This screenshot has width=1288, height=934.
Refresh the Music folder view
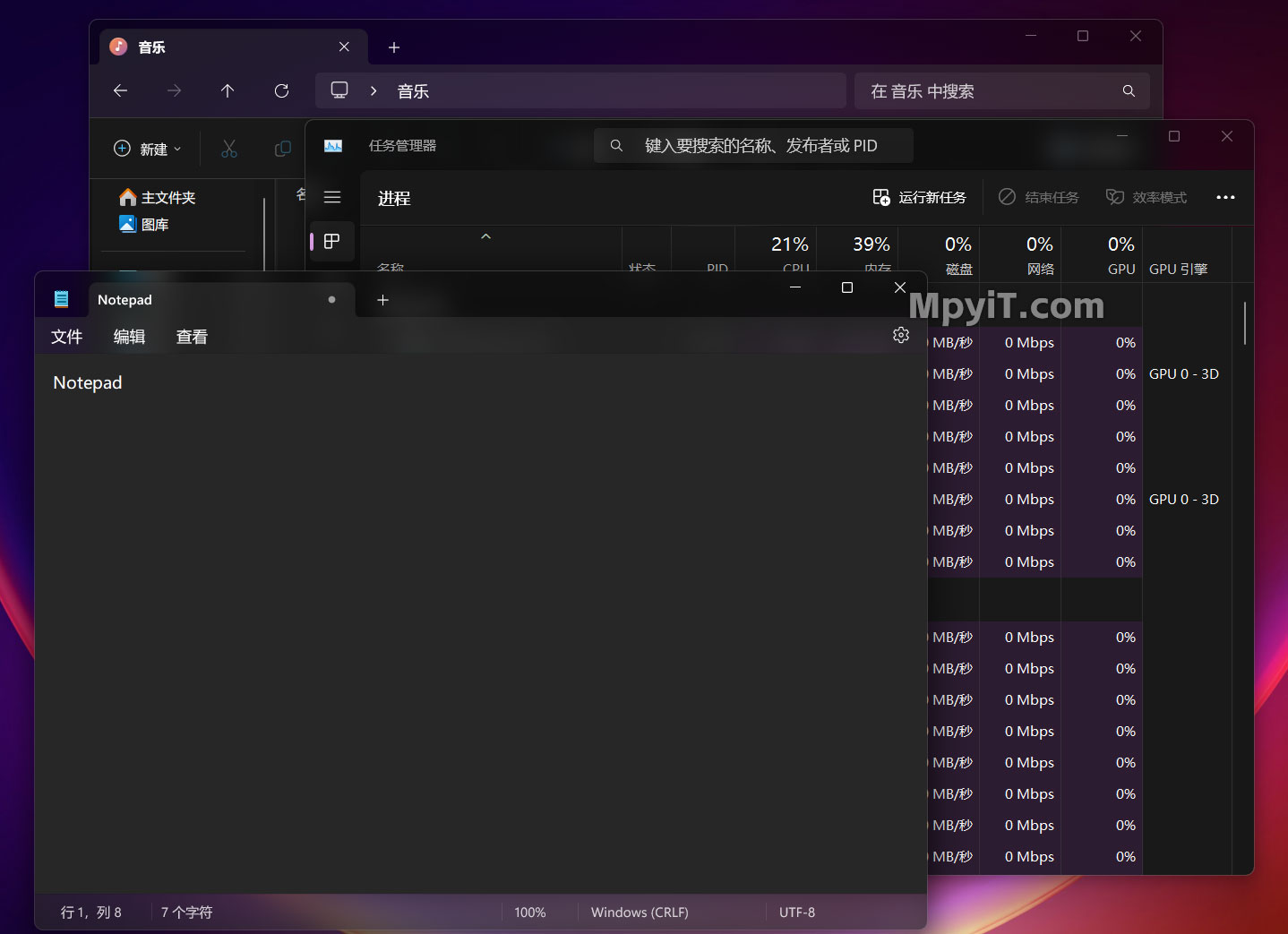click(x=281, y=90)
